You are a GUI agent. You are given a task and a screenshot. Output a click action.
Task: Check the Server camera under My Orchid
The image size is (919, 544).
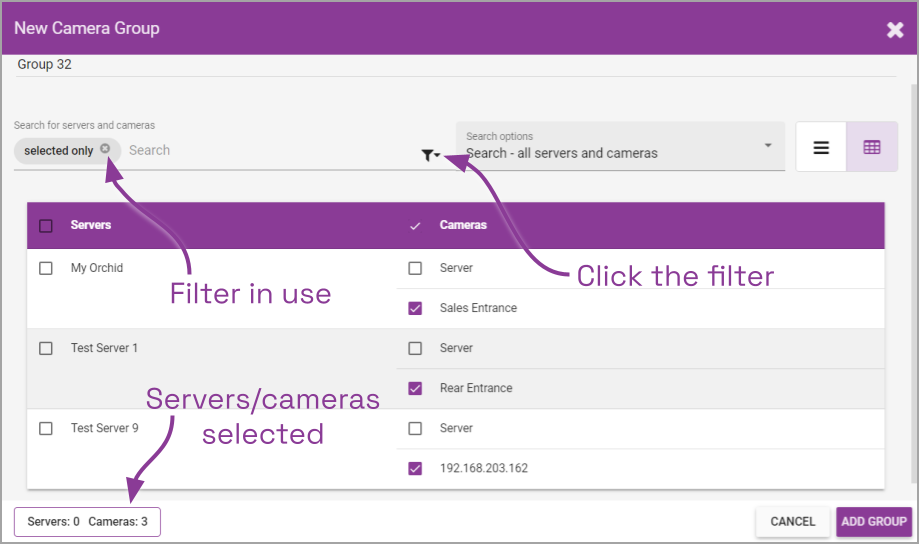(416, 269)
